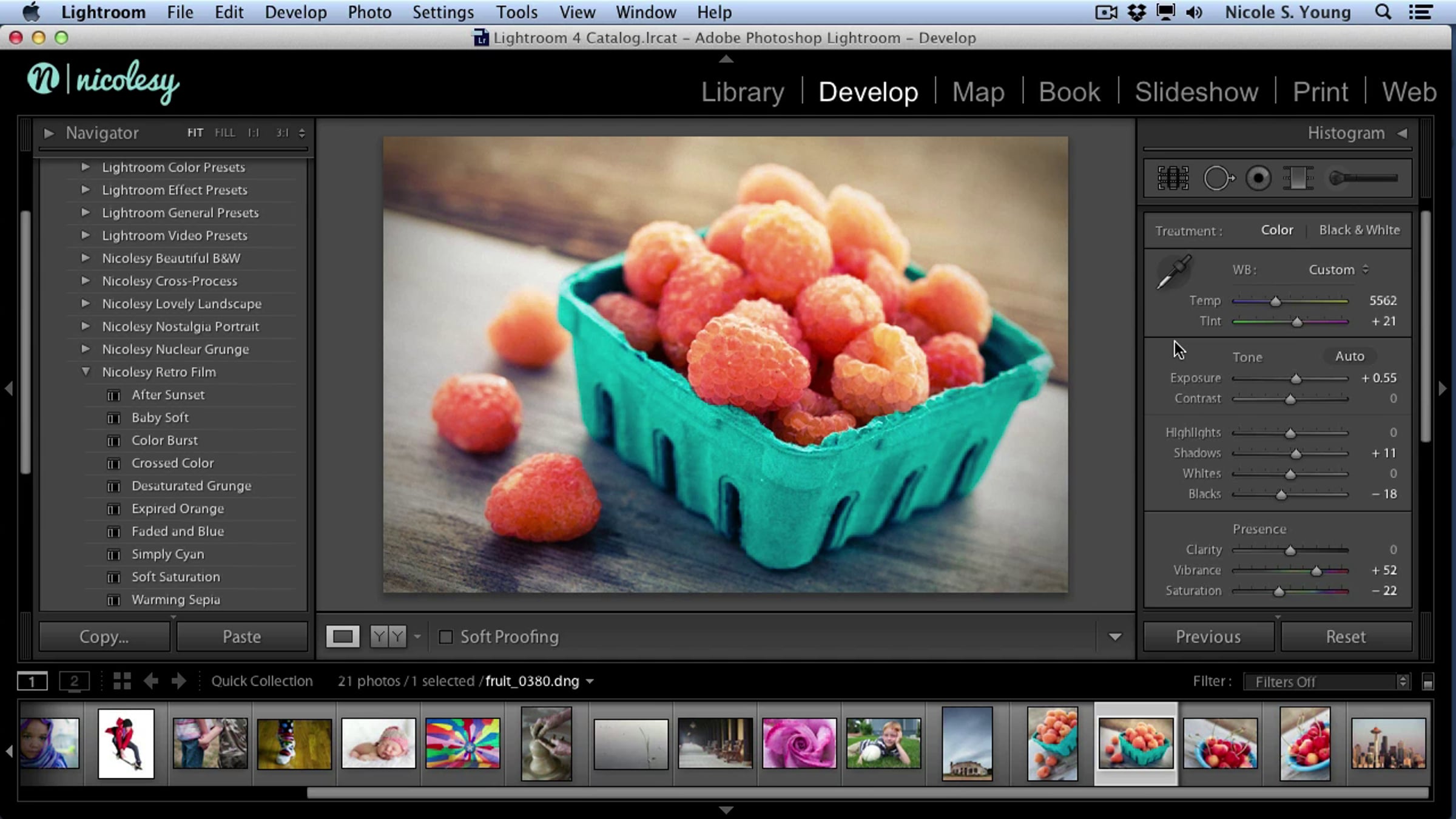Set Navigator zoom to 3:1
The width and height of the screenshot is (1456, 819).
[282, 132]
